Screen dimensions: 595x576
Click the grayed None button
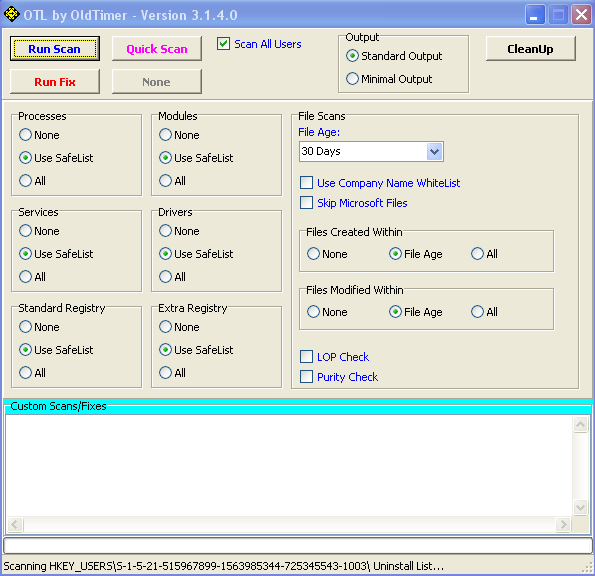click(x=157, y=82)
